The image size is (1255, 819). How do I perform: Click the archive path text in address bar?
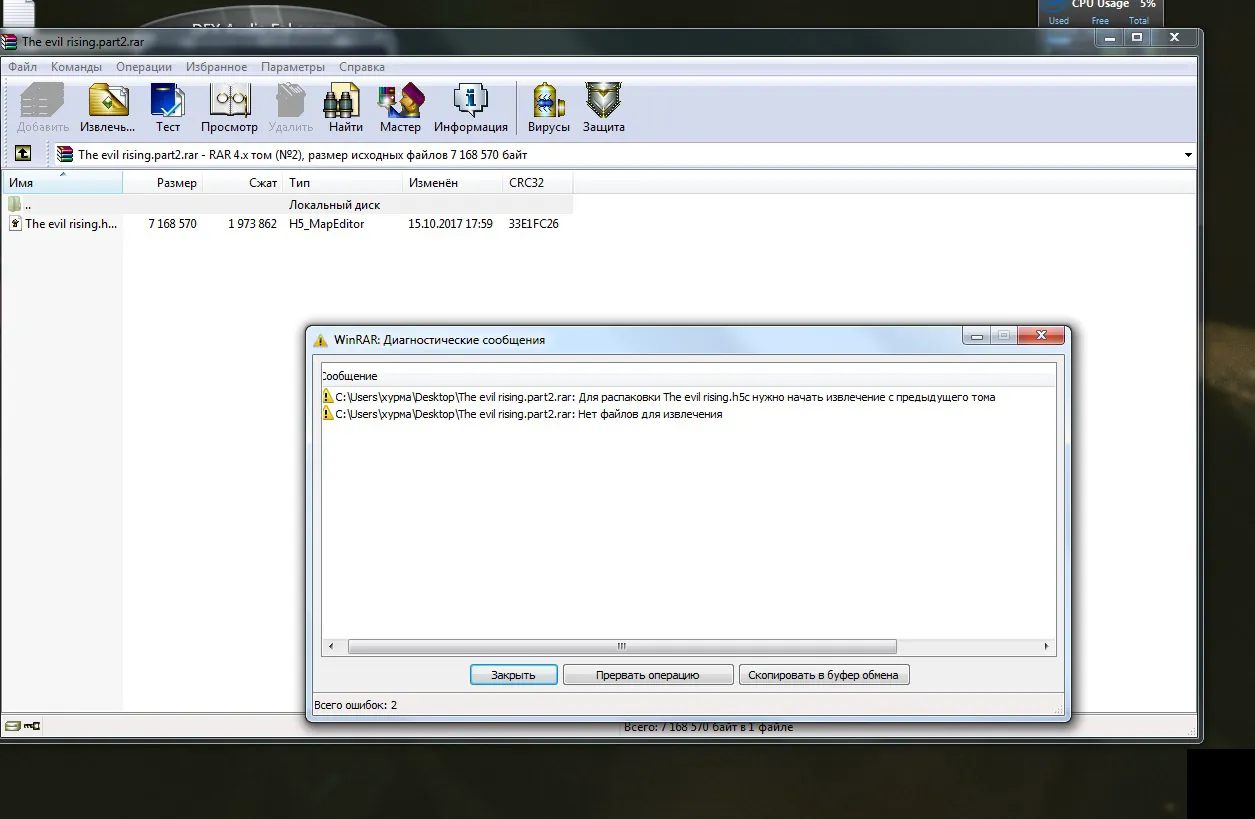[302, 155]
